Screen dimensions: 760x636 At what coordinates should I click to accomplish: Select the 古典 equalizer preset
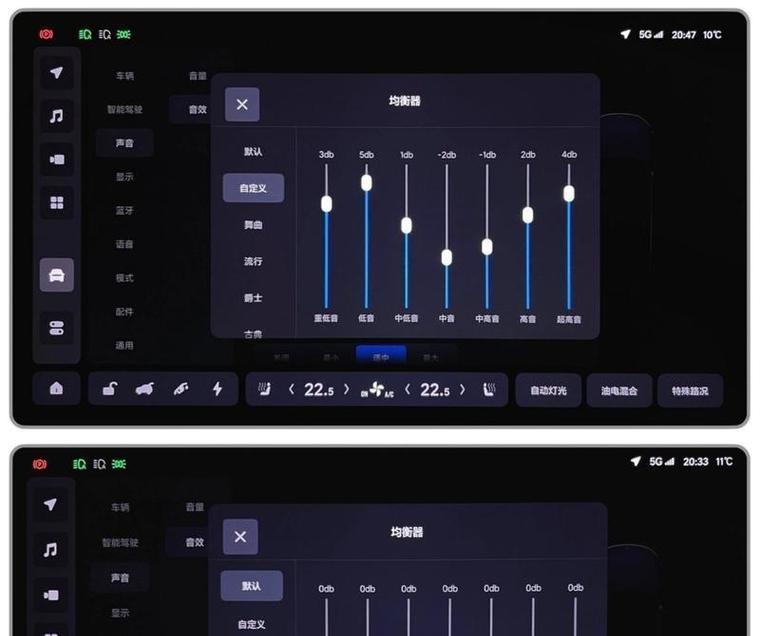click(x=253, y=334)
